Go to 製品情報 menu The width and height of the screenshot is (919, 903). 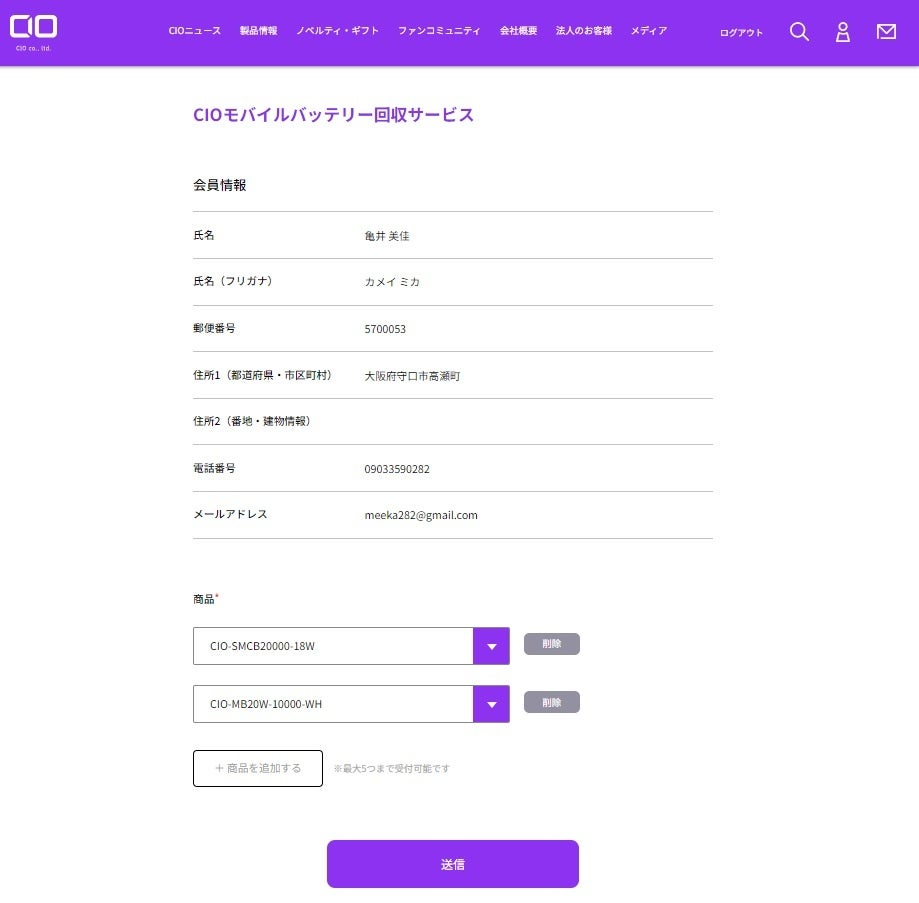click(259, 31)
